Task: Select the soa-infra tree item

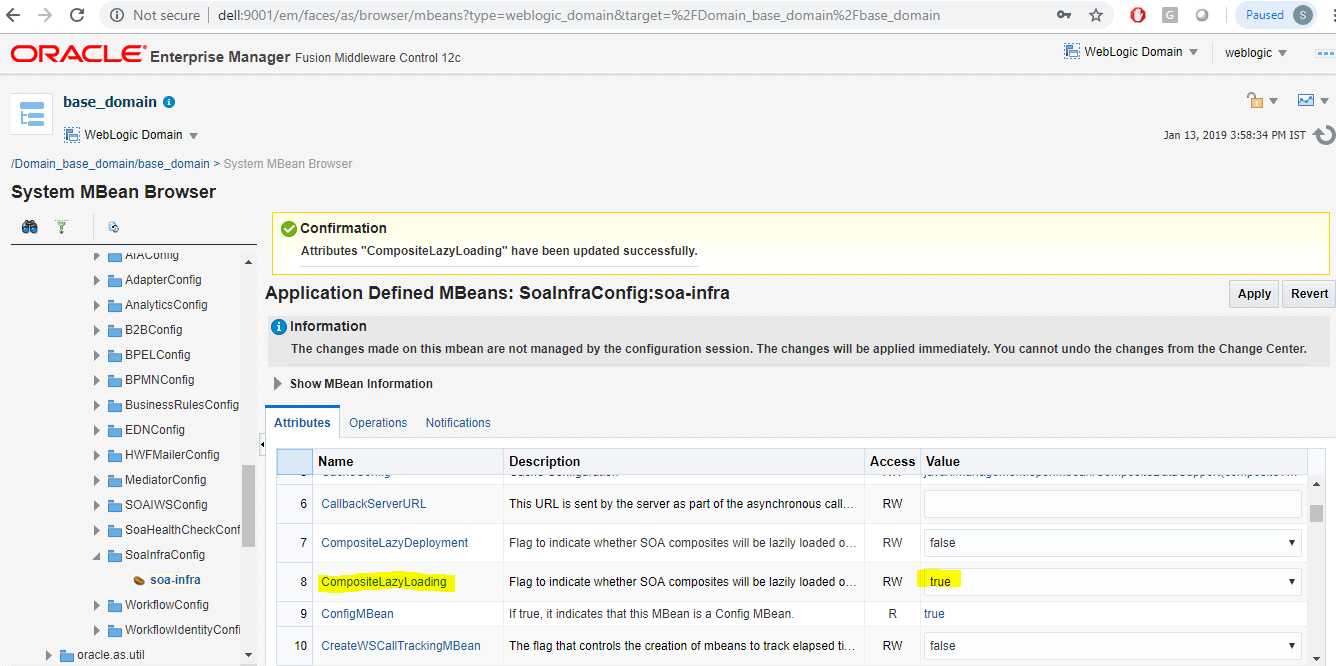Action: tap(175, 580)
